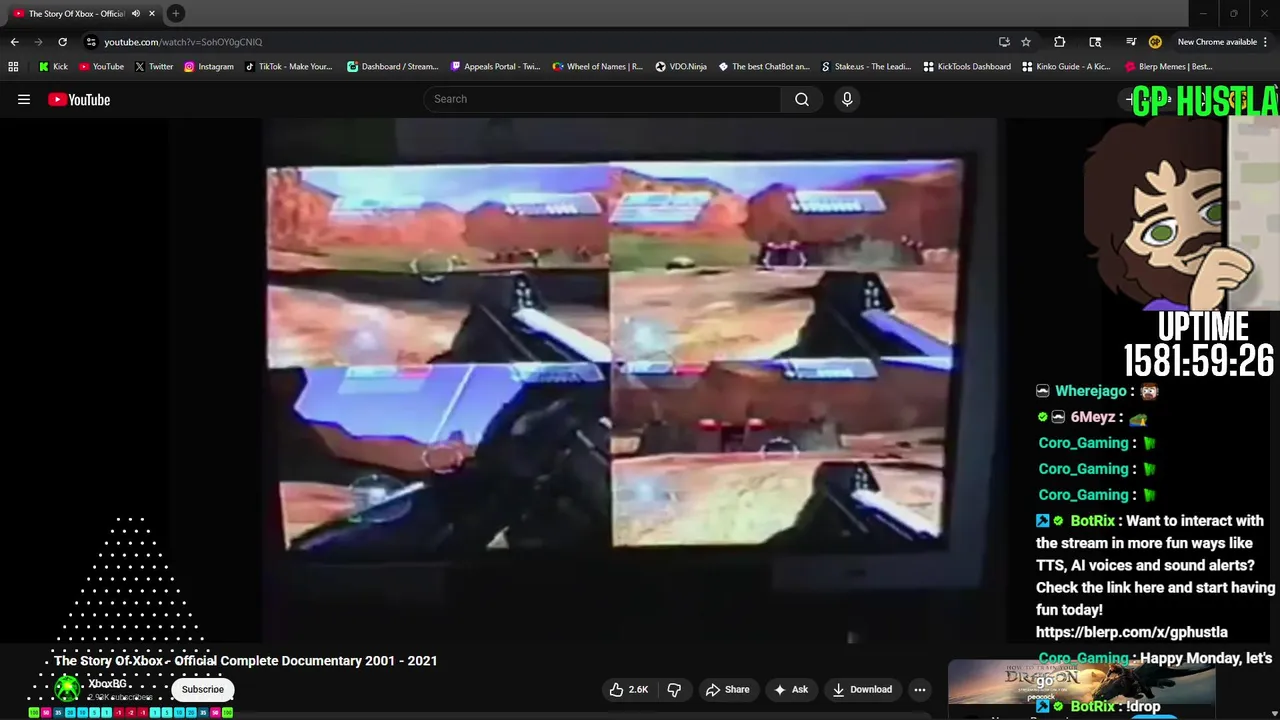Click the magnifier search button

(802, 99)
